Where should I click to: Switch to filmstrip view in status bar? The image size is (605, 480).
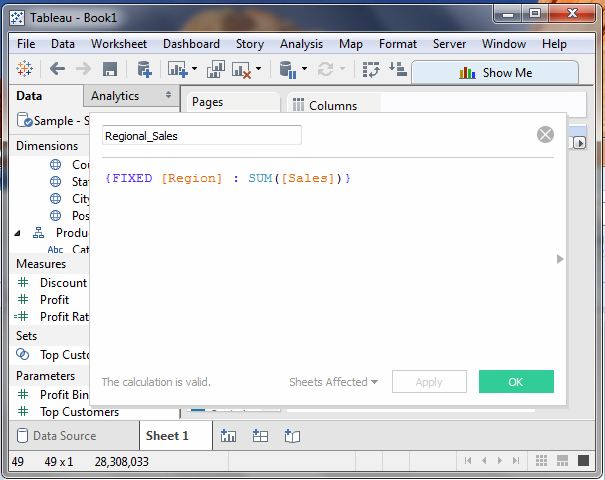point(563,460)
